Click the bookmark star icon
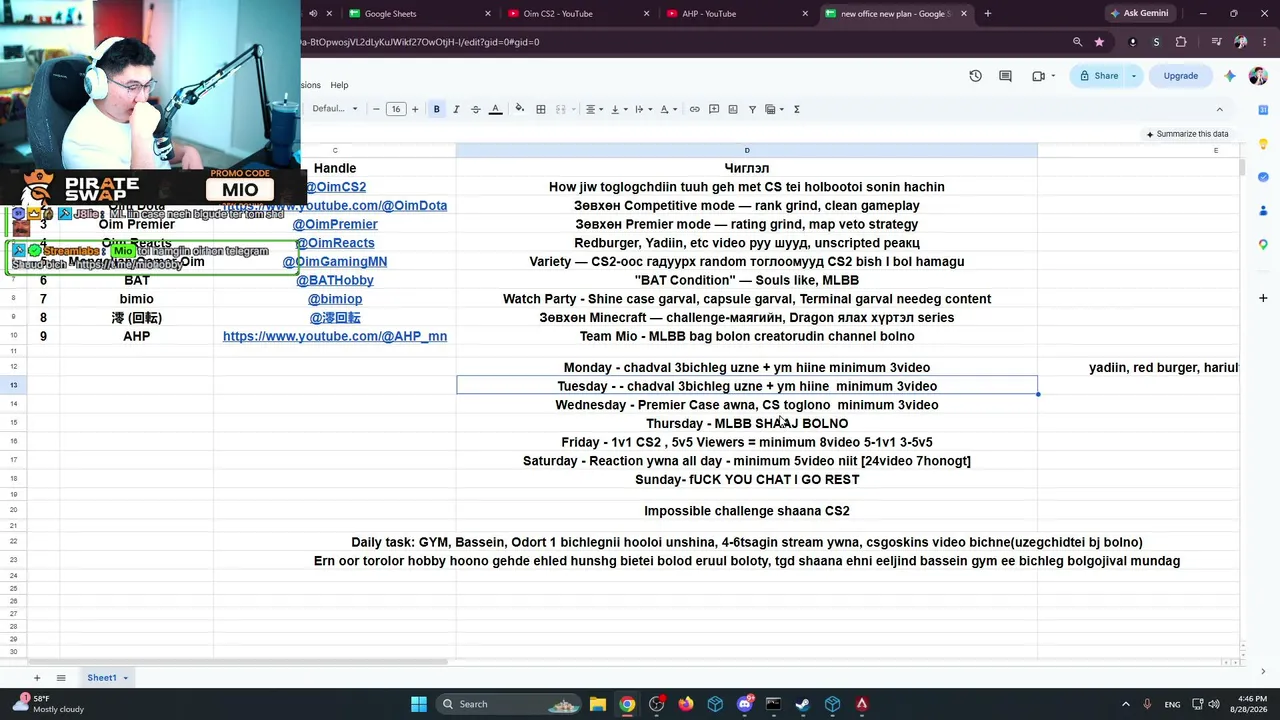1280x720 pixels. tap(1099, 42)
